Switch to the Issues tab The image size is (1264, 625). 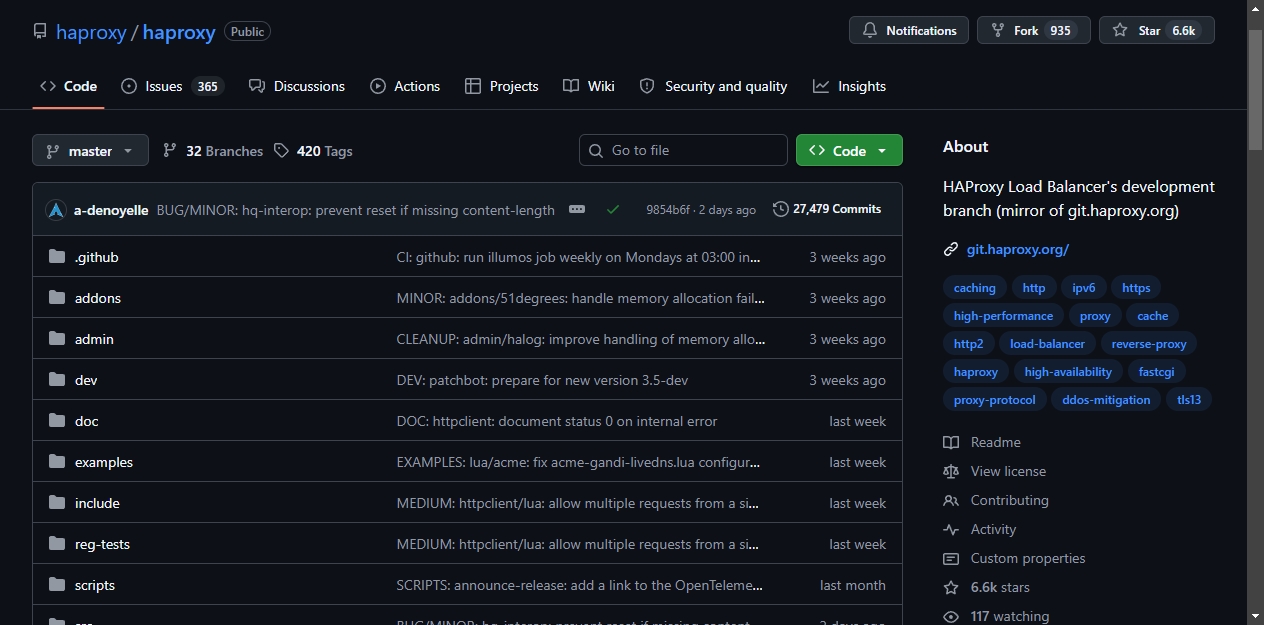(172, 86)
